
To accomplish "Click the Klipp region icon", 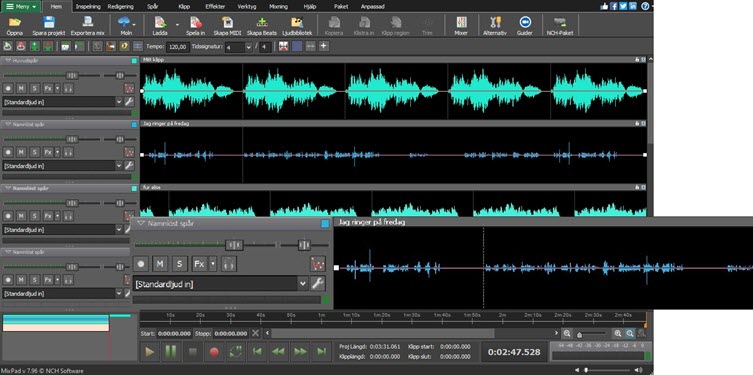I will (x=396, y=25).
